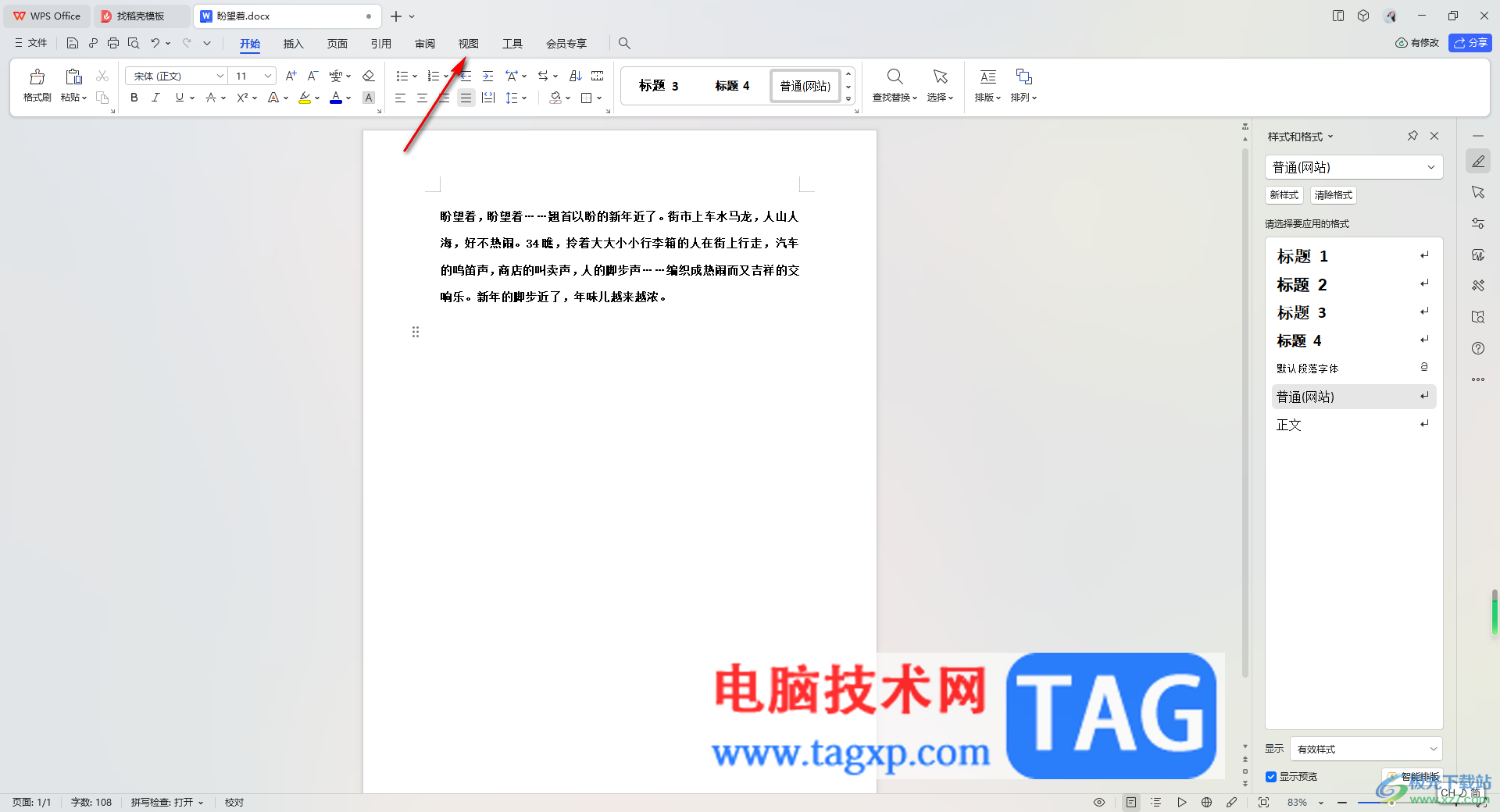Click the new tab plus button

pyautogui.click(x=396, y=16)
